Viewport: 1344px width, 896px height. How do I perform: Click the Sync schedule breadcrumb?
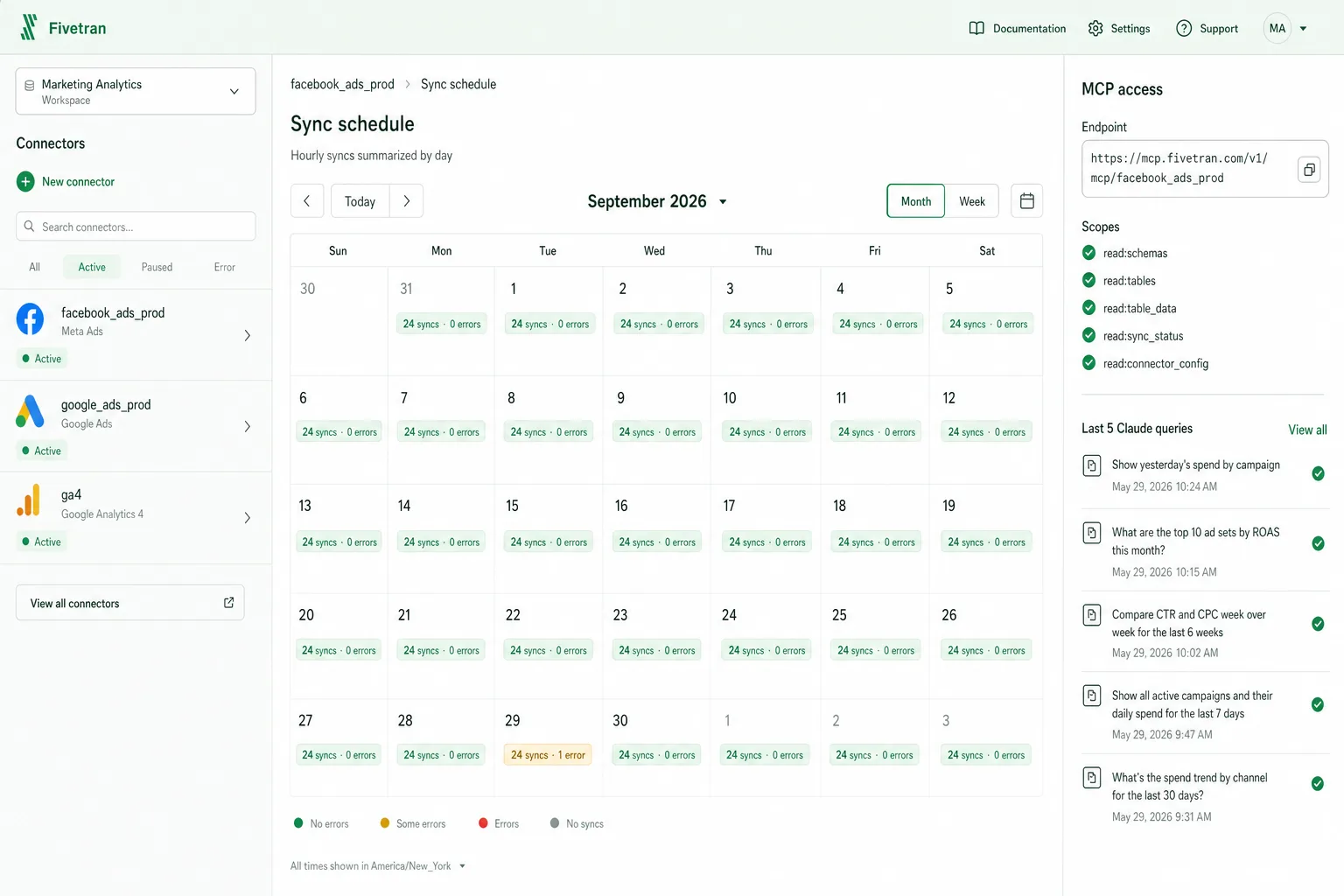point(458,84)
